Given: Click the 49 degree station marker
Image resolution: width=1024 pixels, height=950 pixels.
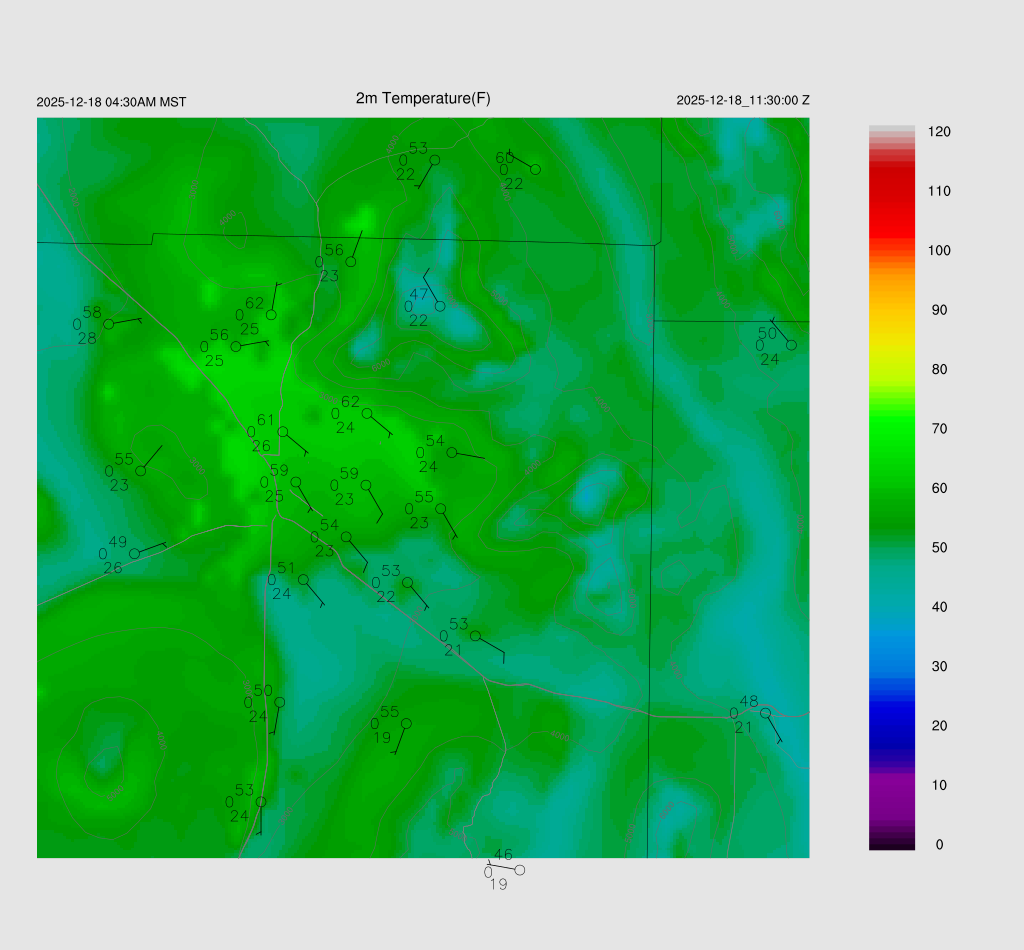Looking at the screenshot, I should pyautogui.click(x=135, y=554).
